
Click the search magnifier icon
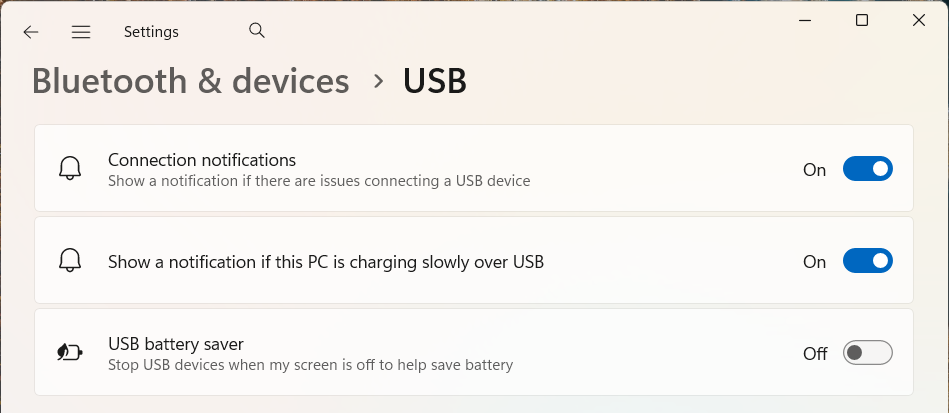coord(257,31)
